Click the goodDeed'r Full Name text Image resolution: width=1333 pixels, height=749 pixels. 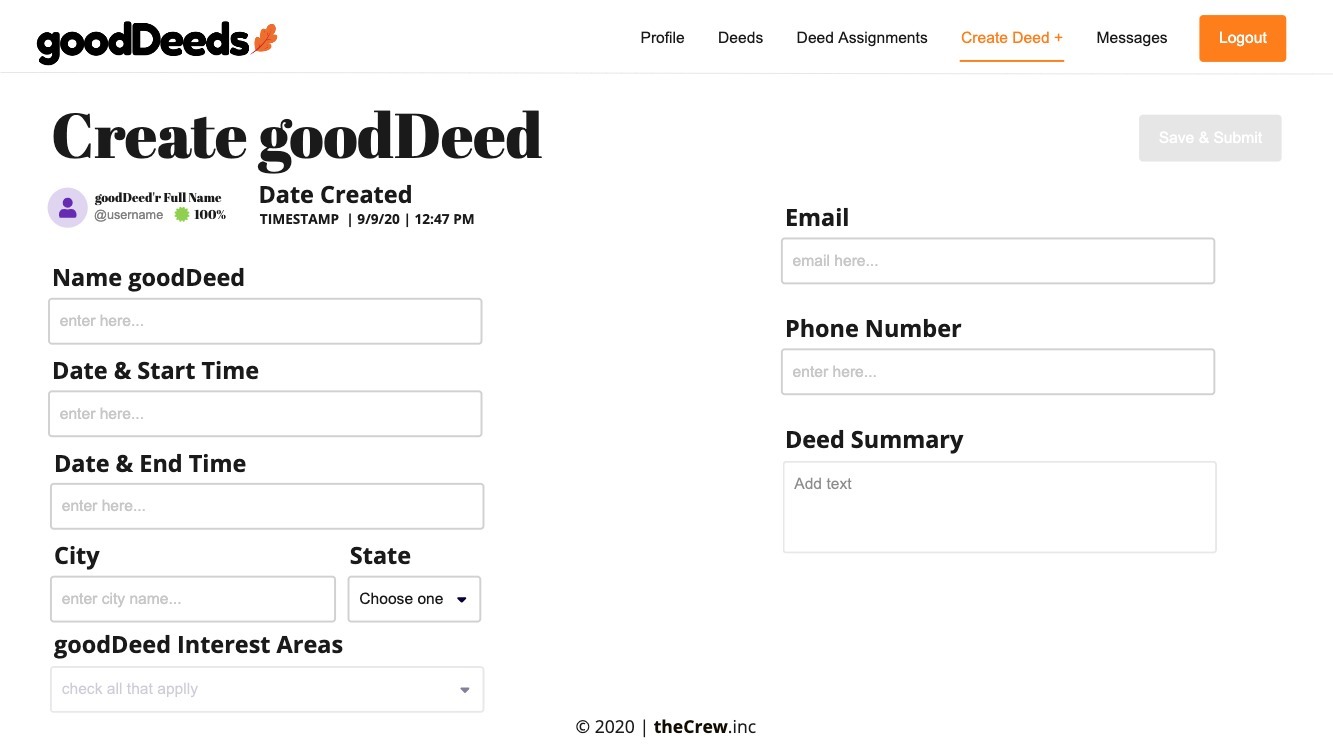pos(159,198)
